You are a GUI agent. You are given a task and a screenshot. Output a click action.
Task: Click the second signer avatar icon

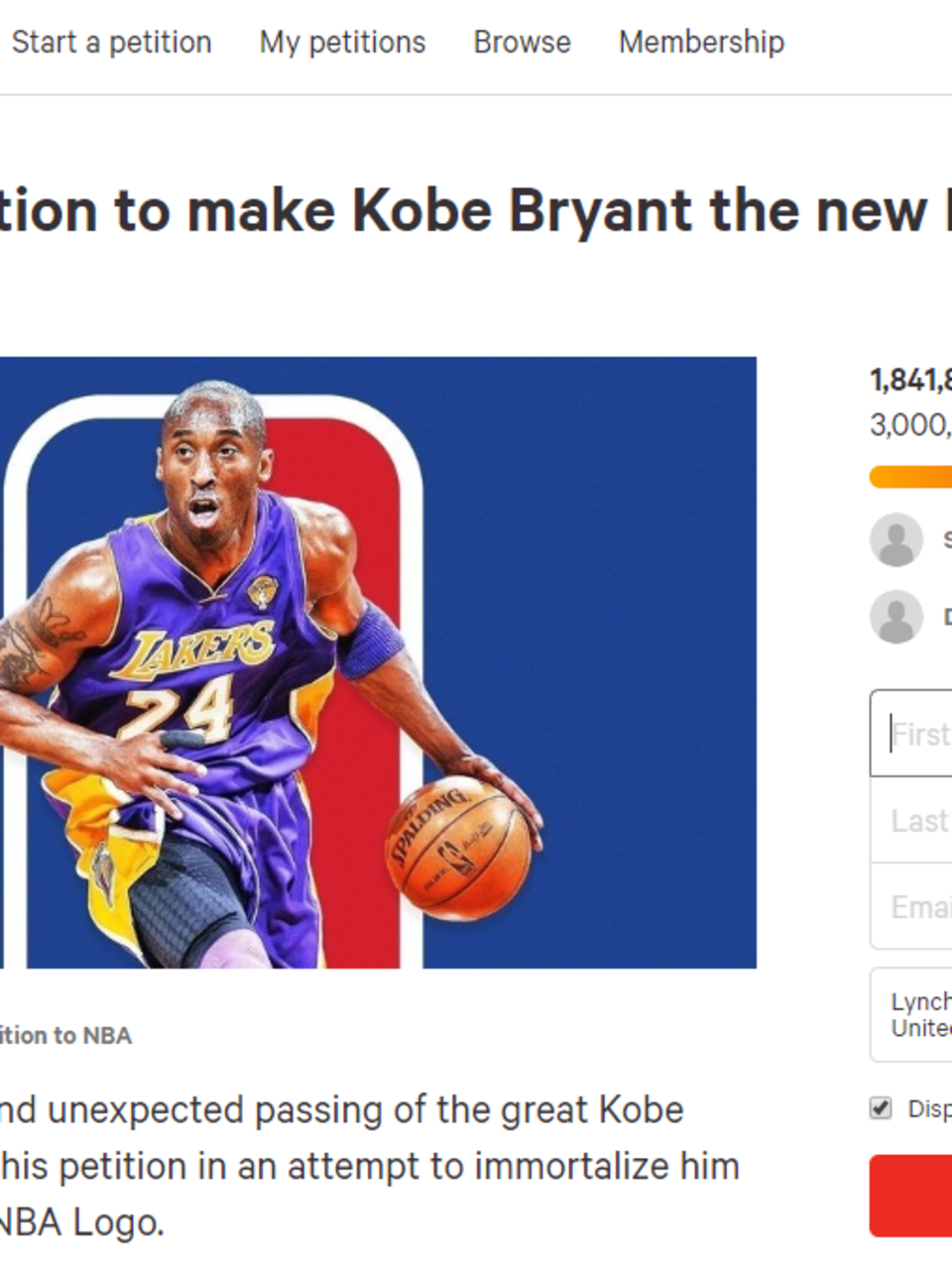[x=896, y=617]
